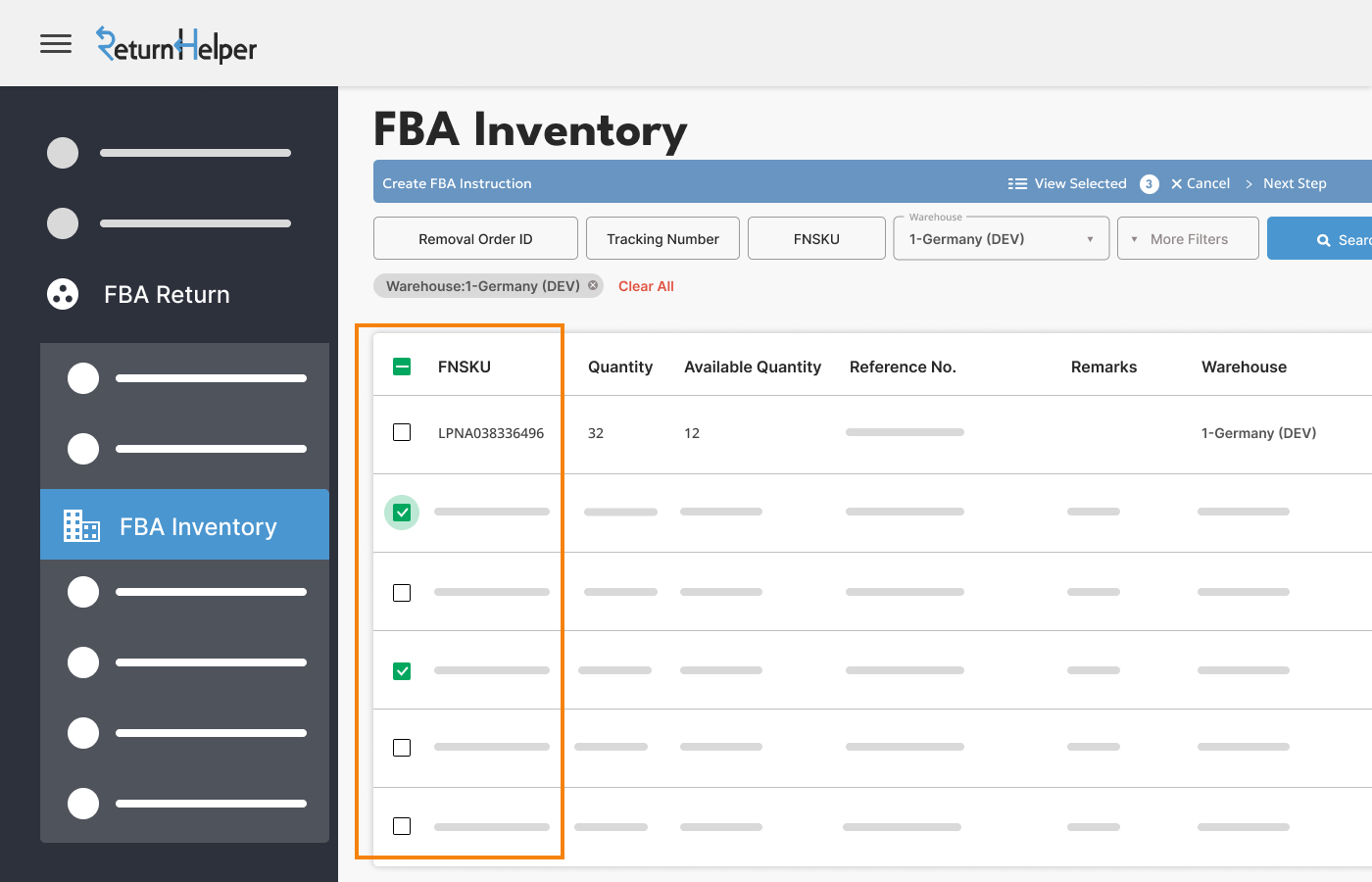Cancel the FBA instruction selection

[1200, 183]
